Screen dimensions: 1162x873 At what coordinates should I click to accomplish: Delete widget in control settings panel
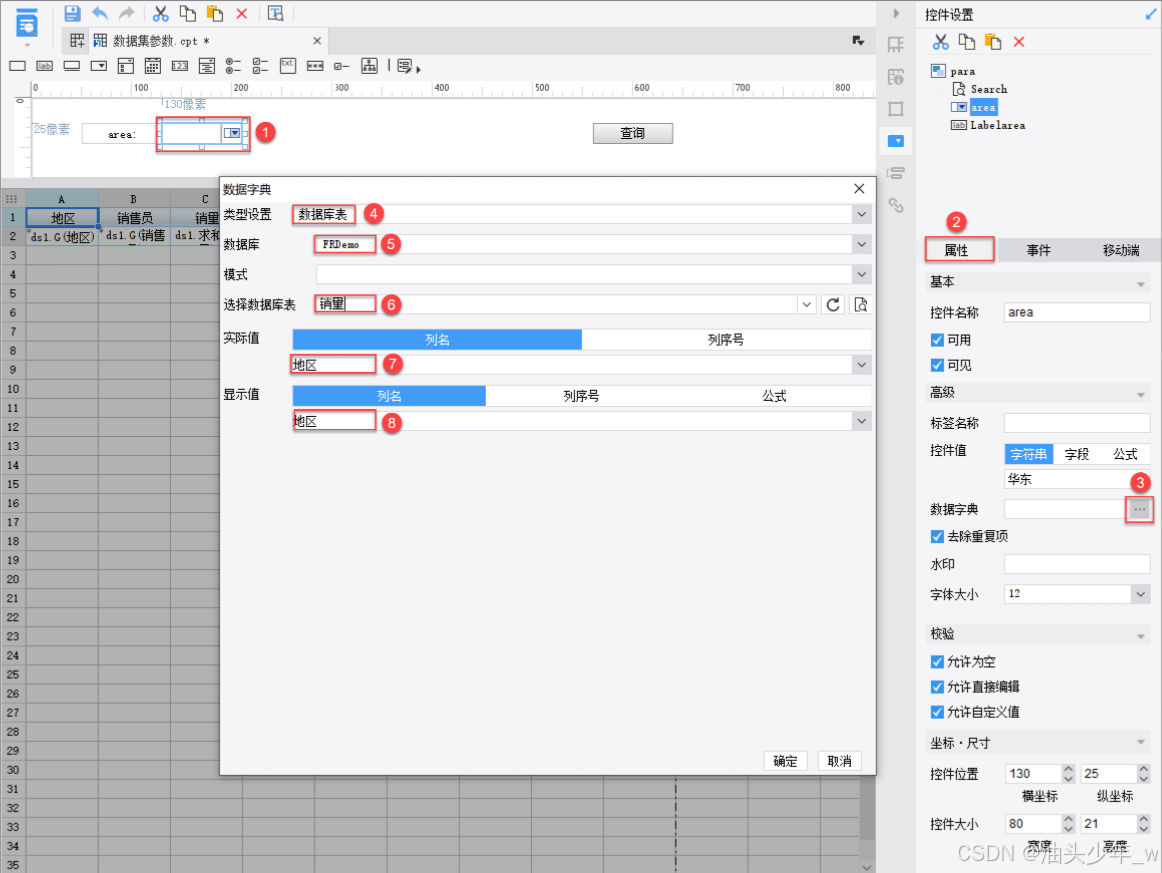pyautogui.click(x=1019, y=42)
